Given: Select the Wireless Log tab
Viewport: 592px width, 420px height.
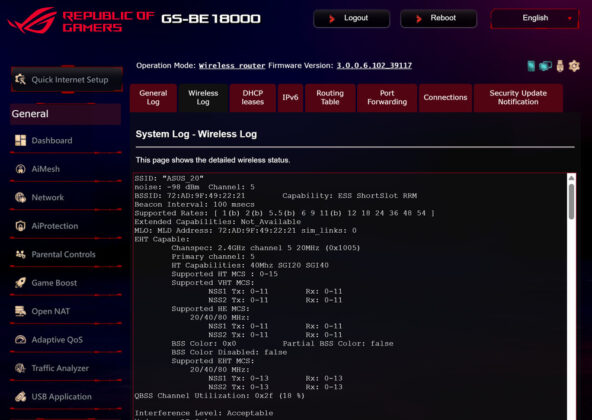Looking at the screenshot, I should coord(203,97).
